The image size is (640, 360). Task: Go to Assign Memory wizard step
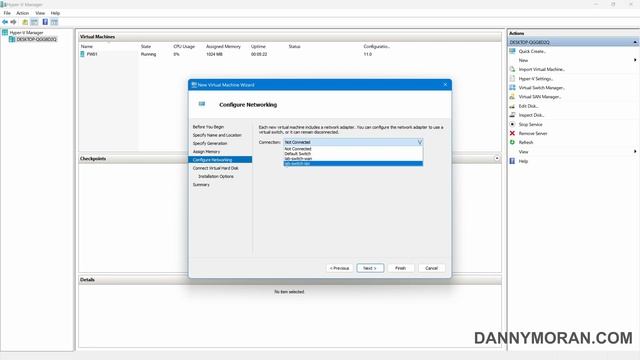click(206, 152)
